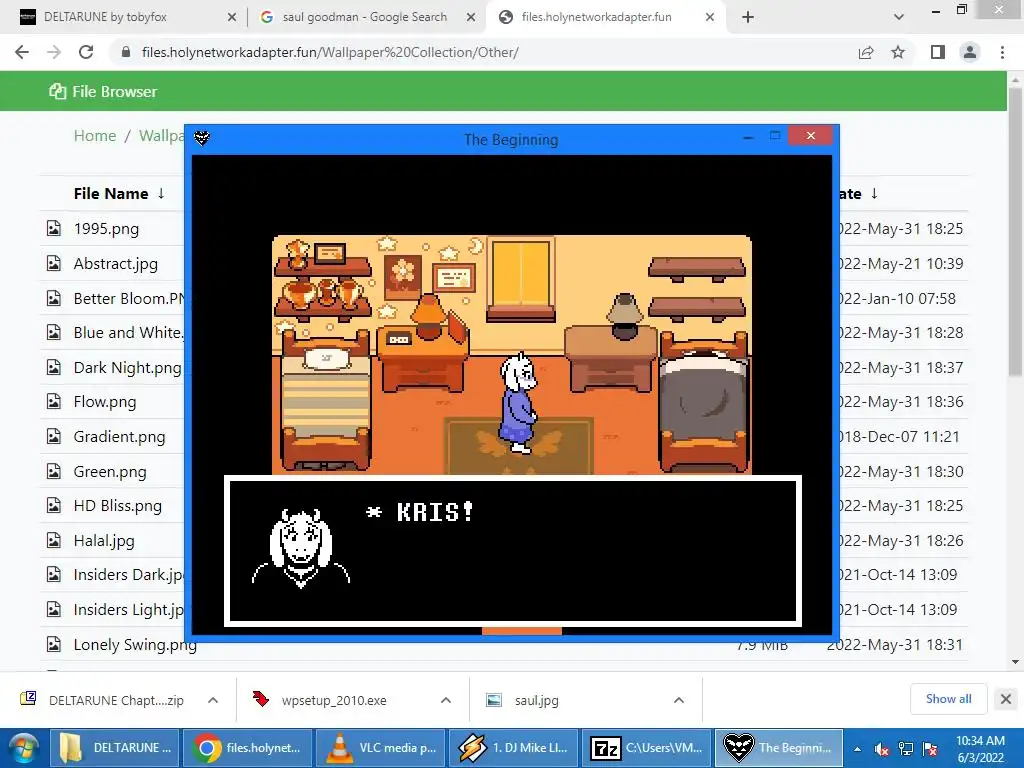The width and height of the screenshot is (1024, 768).
Task: Switch to 7-Zip taskbar button
Action: click(x=647, y=748)
